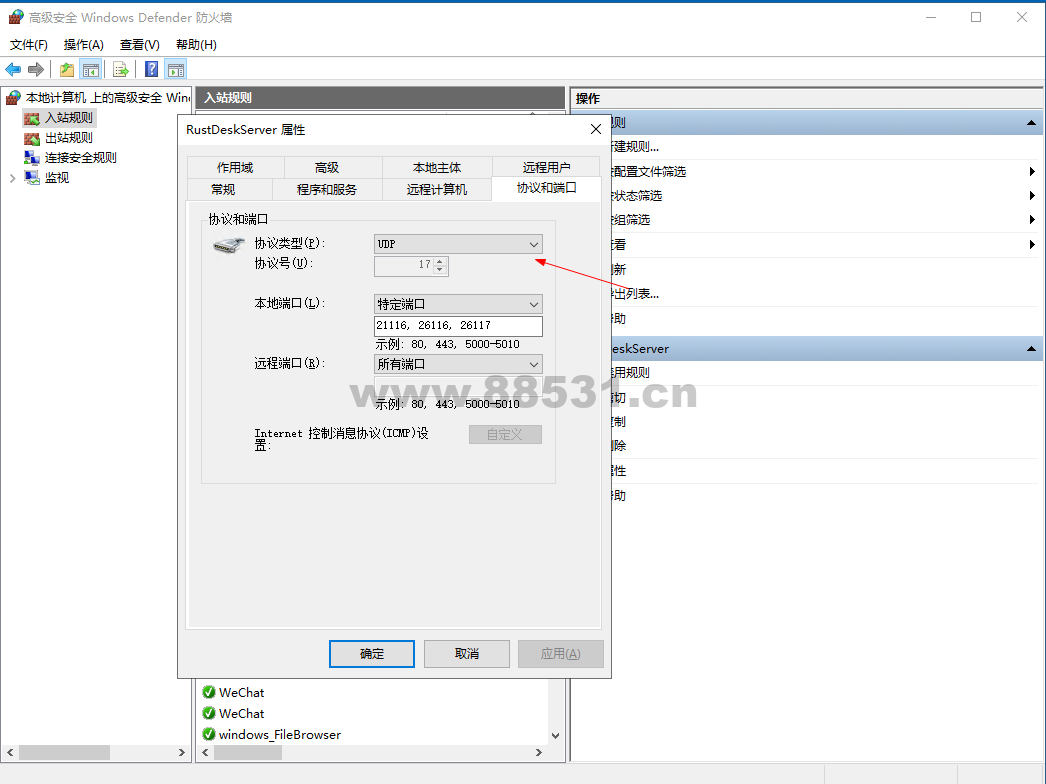
Task: Click the 应用(A) button
Action: click(x=561, y=654)
